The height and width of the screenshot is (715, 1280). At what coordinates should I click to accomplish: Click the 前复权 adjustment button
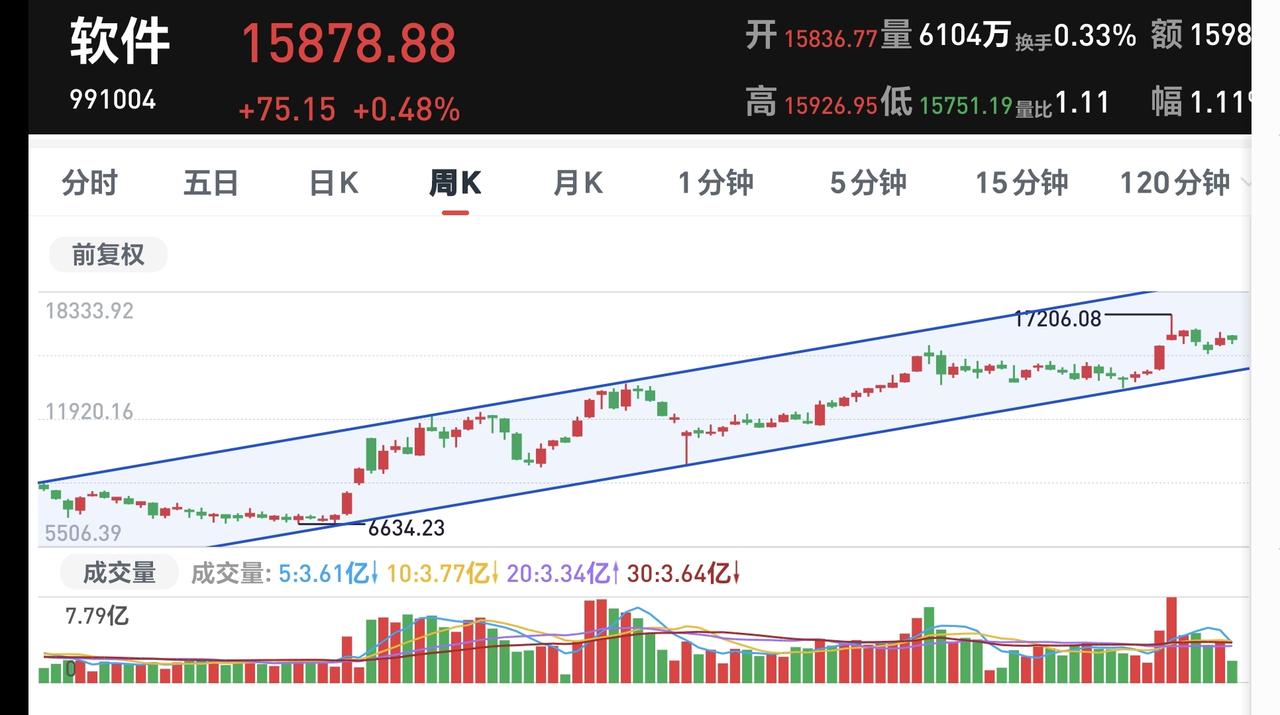tap(108, 255)
